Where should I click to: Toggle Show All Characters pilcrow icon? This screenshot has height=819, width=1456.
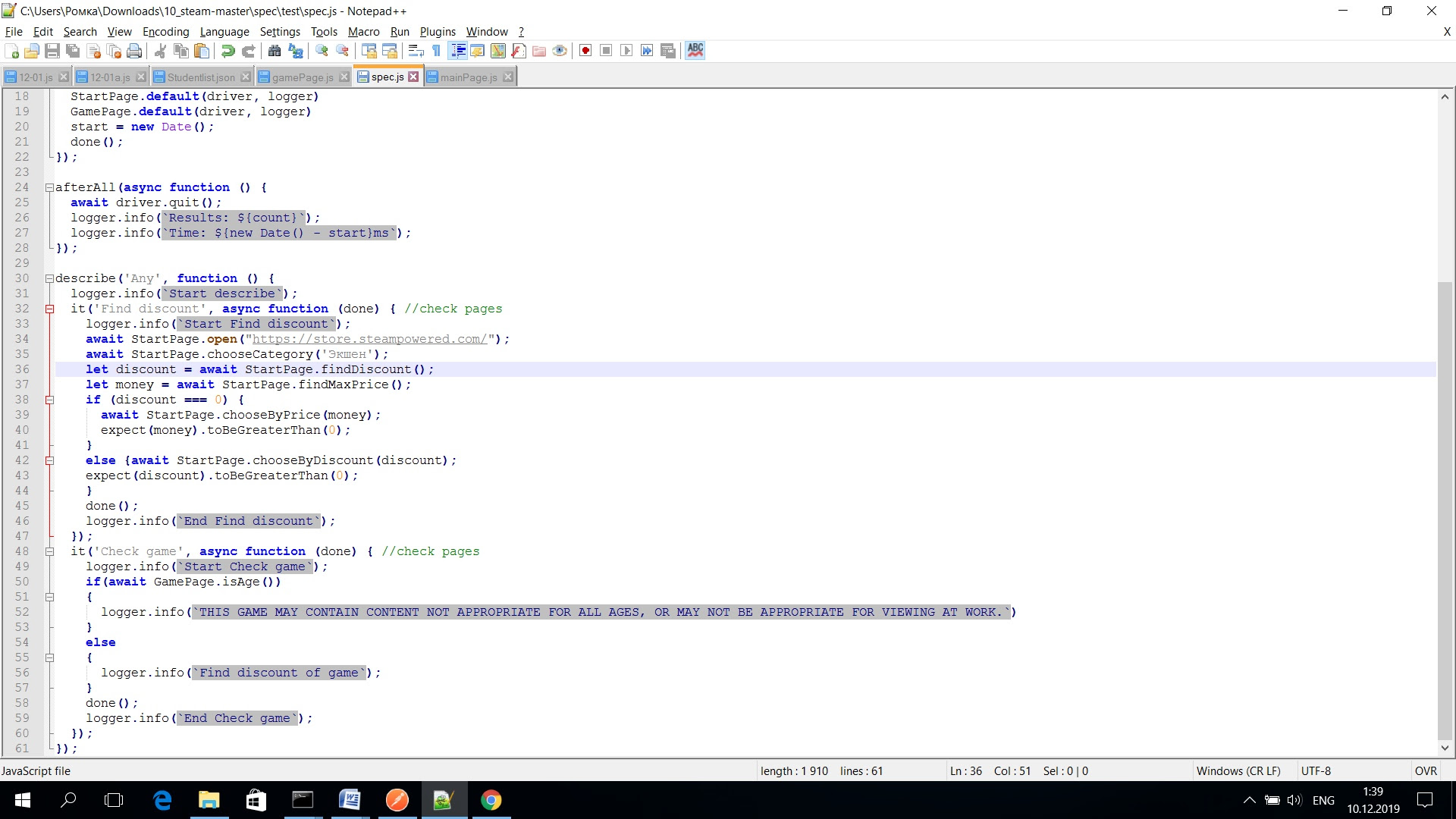[x=436, y=51]
